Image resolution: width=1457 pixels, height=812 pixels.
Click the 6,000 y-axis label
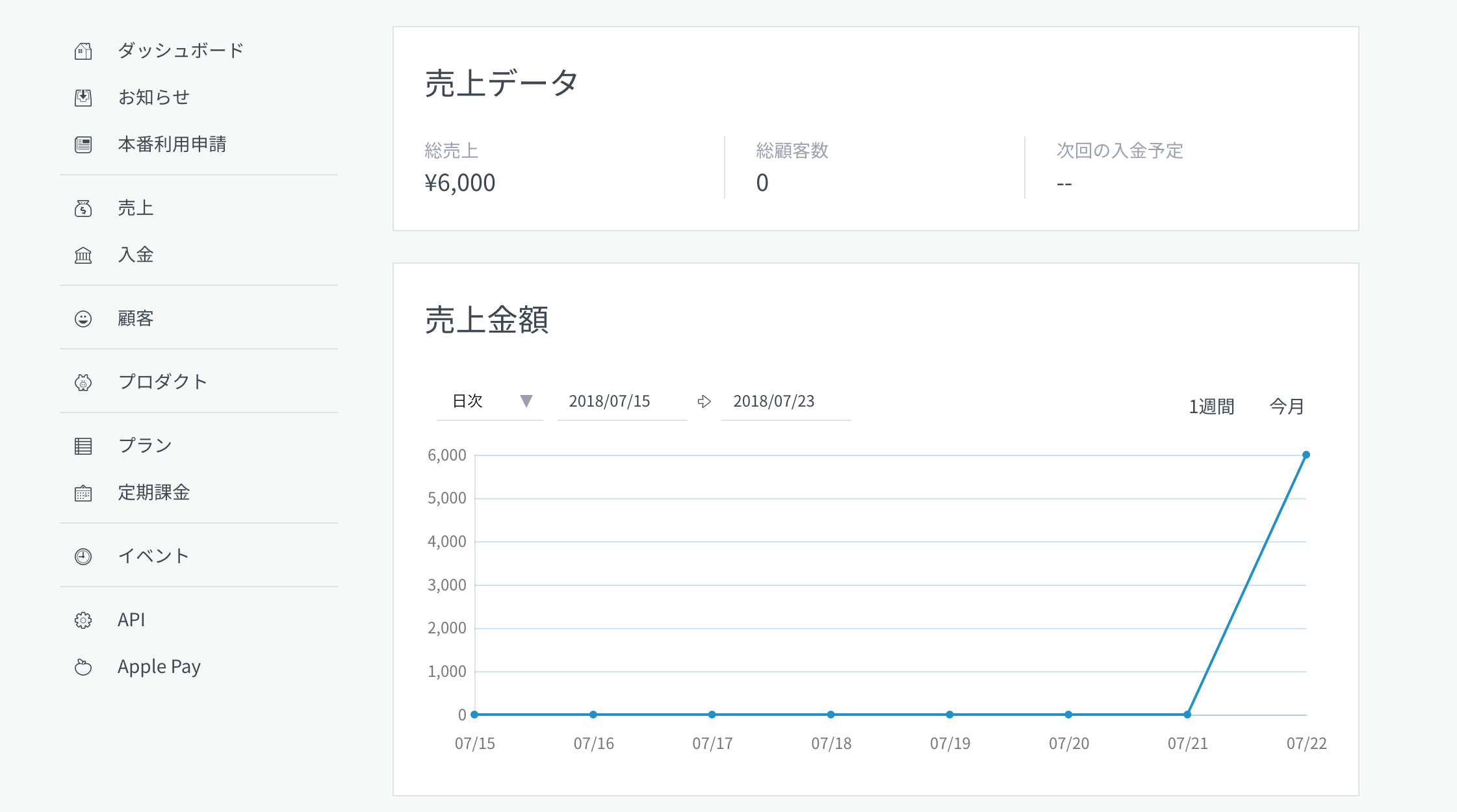447,455
